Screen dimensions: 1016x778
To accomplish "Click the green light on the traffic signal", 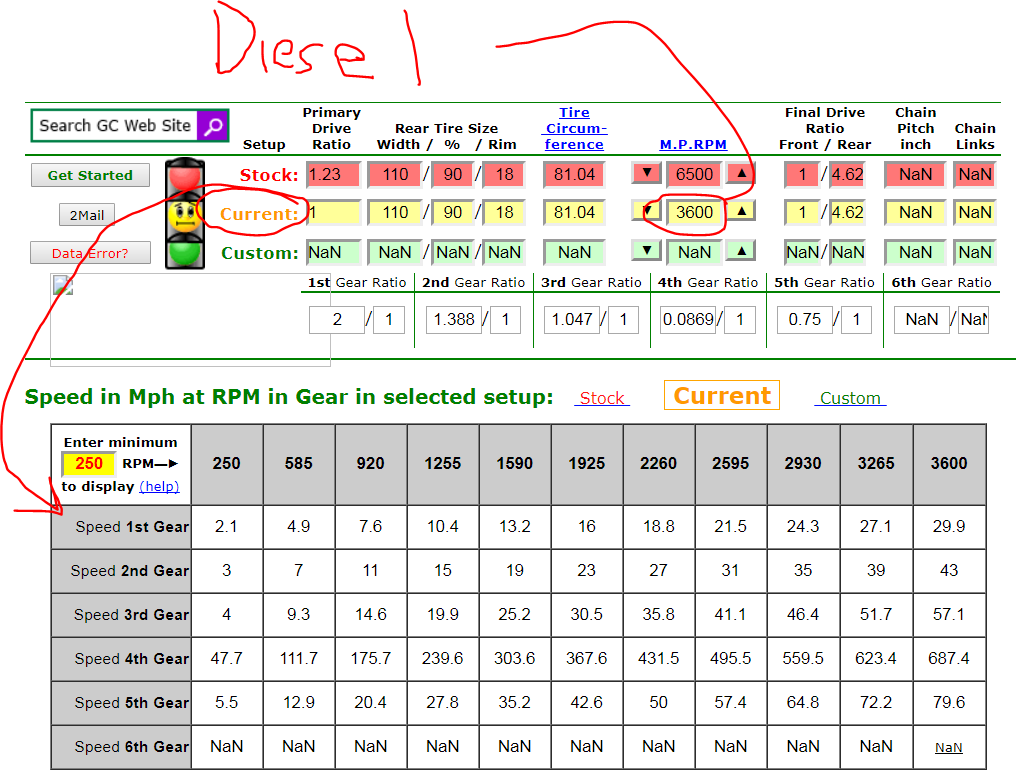I will 184,250.
